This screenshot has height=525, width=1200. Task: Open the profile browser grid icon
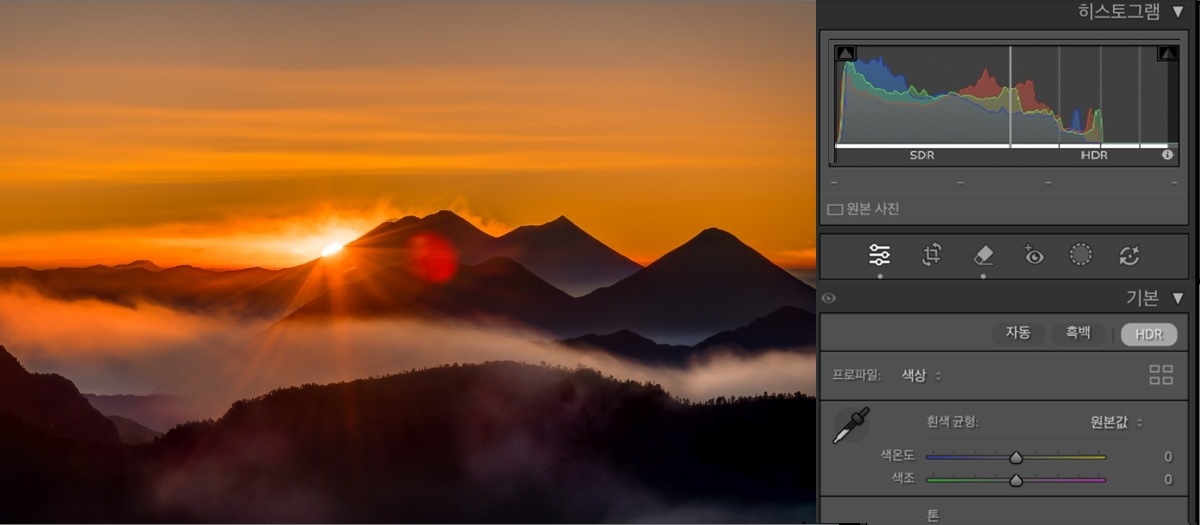point(1161,375)
